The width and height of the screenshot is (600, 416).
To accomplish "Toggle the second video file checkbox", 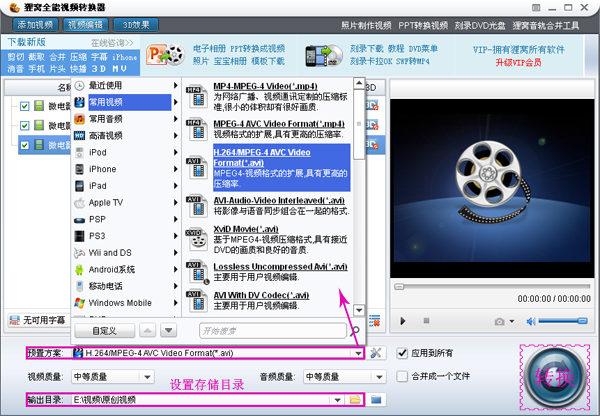I will point(24,126).
